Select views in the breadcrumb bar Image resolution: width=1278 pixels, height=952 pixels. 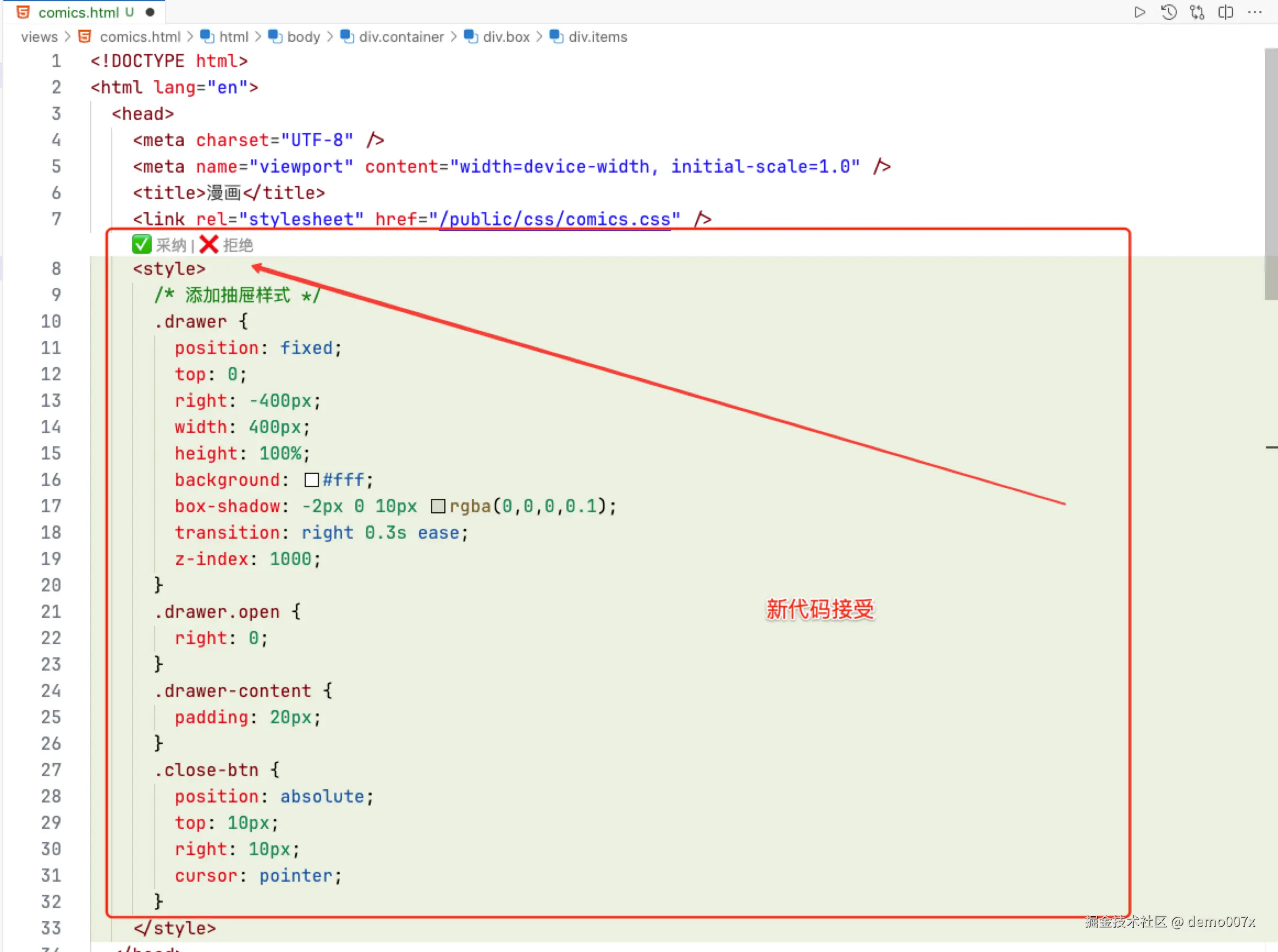(x=38, y=36)
